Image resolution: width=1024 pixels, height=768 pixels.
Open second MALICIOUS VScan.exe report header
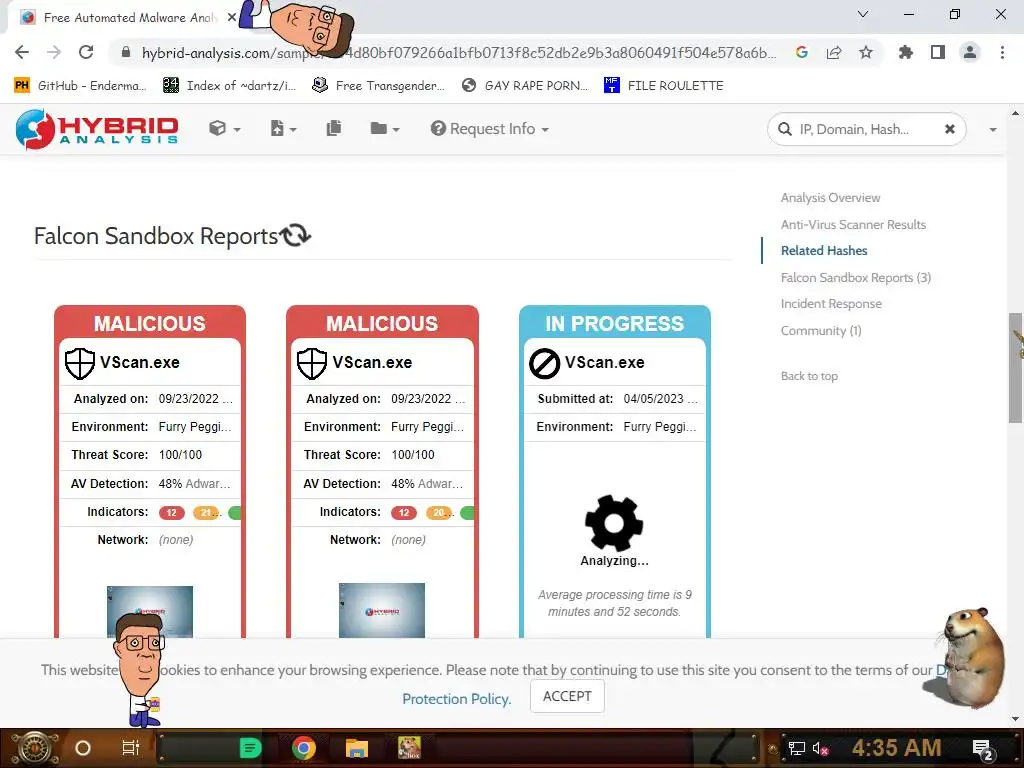pyautogui.click(x=382, y=323)
